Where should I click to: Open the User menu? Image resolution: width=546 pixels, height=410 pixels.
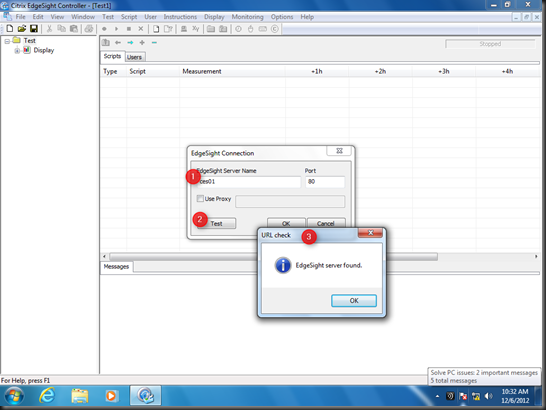pyautogui.click(x=150, y=17)
